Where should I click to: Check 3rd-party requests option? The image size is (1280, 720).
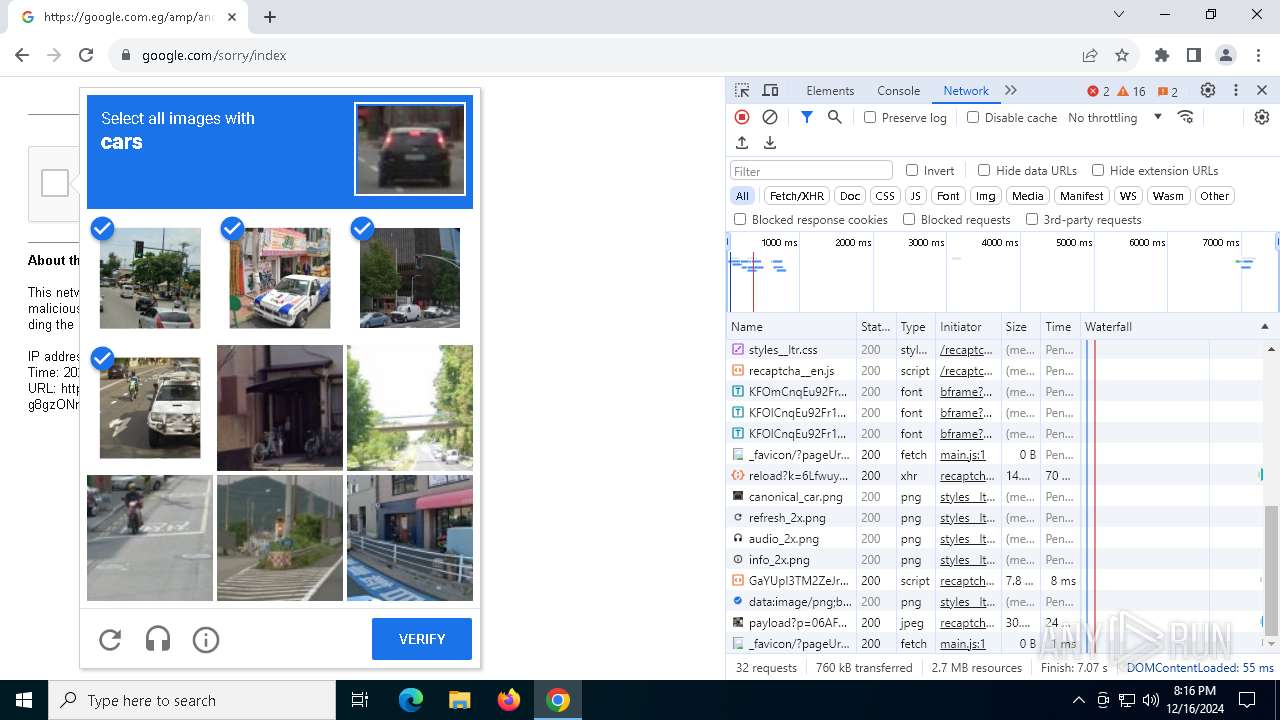1032,219
